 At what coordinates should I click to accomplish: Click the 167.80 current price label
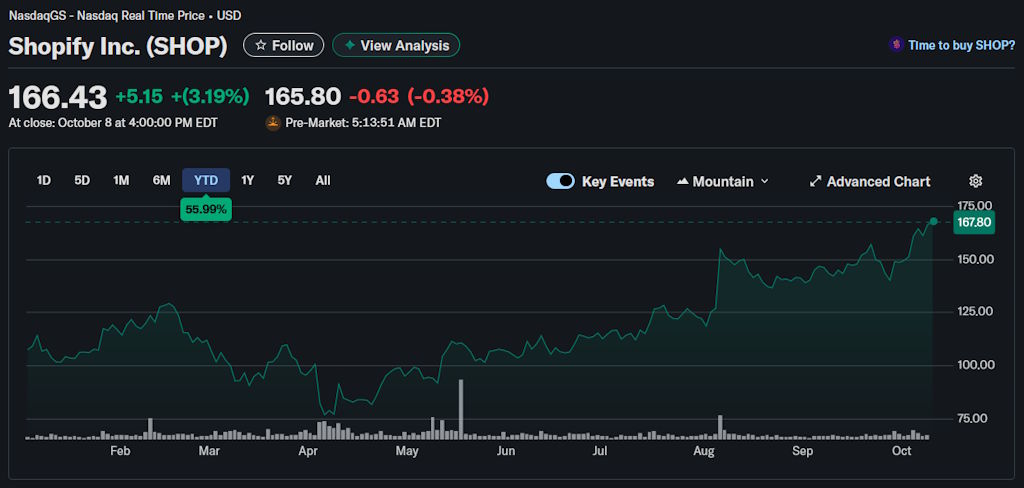pyautogui.click(x=973, y=223)
